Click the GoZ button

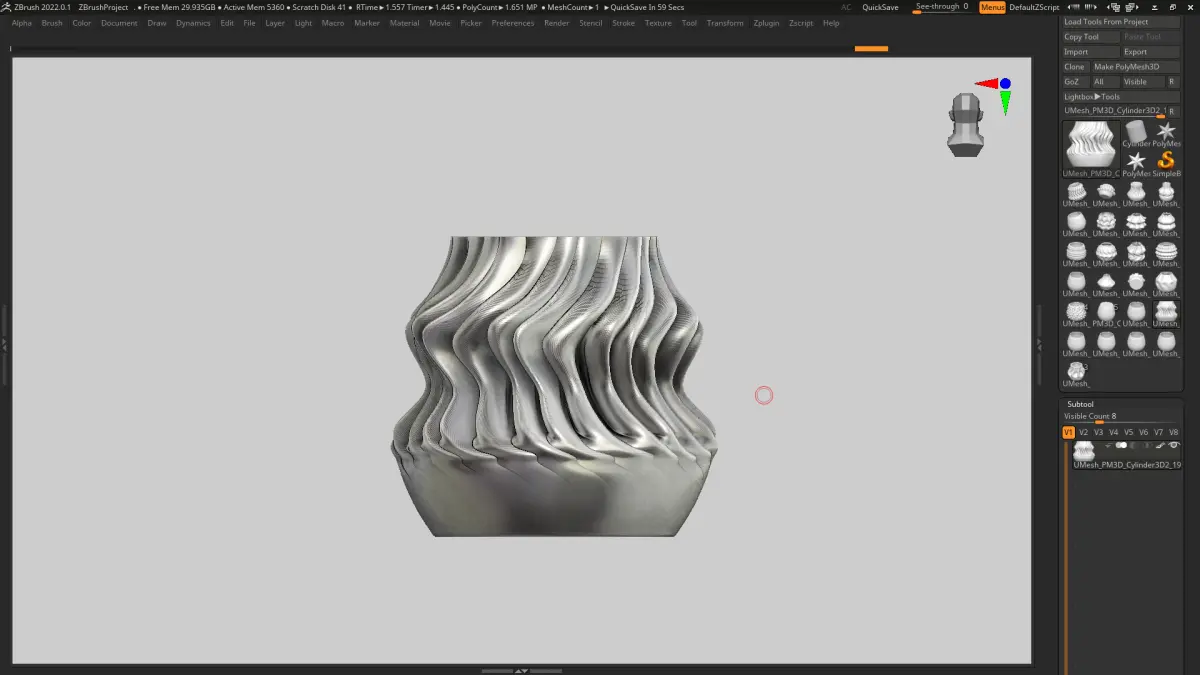pos(1075,82)
